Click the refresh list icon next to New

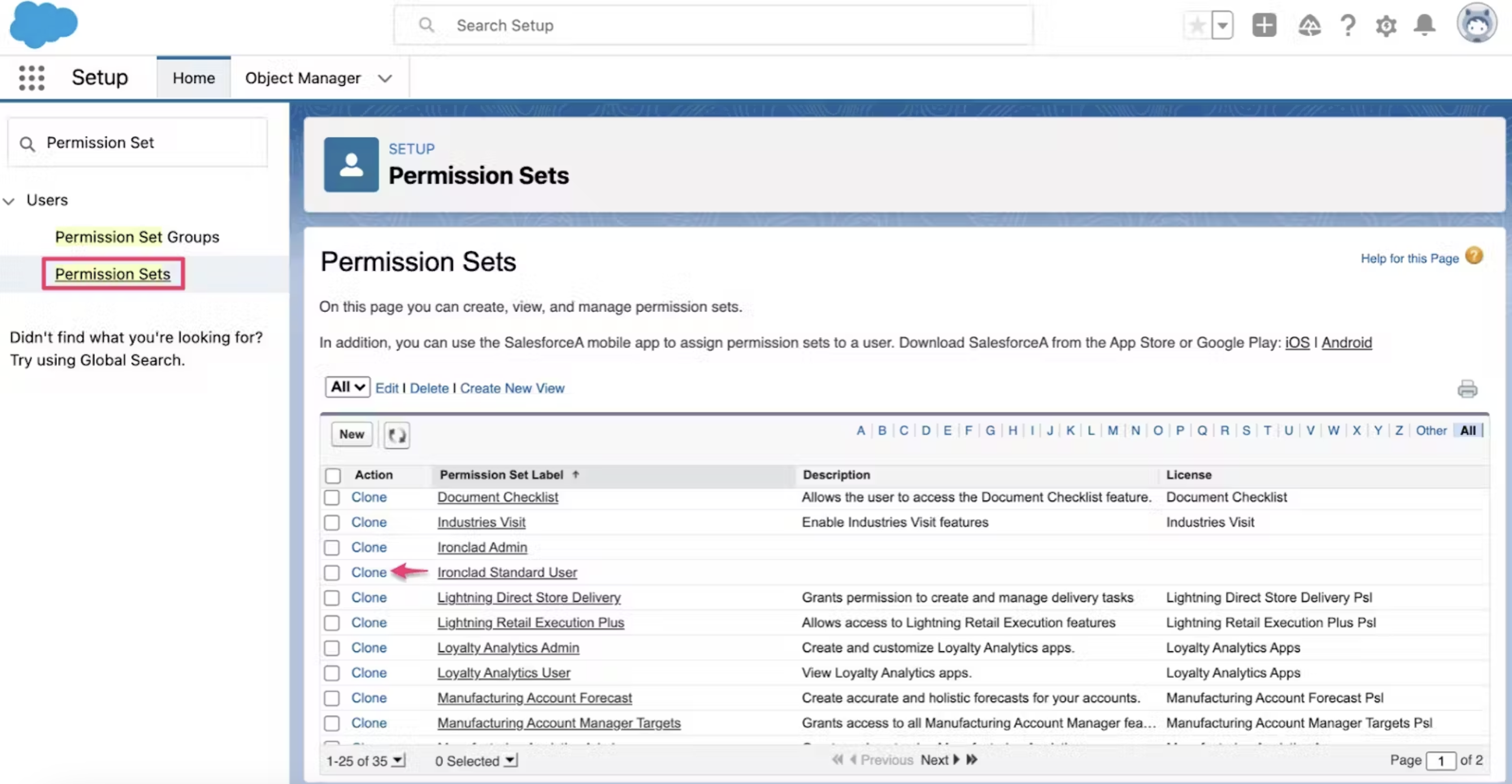click(x=397, y=435)
